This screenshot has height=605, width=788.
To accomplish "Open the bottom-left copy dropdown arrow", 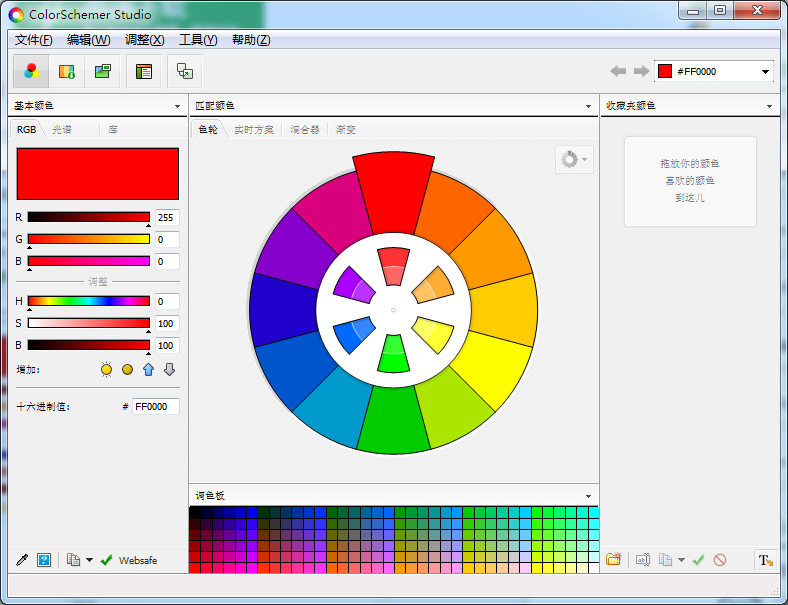I will pyautogui.click(x=89, y=560).
